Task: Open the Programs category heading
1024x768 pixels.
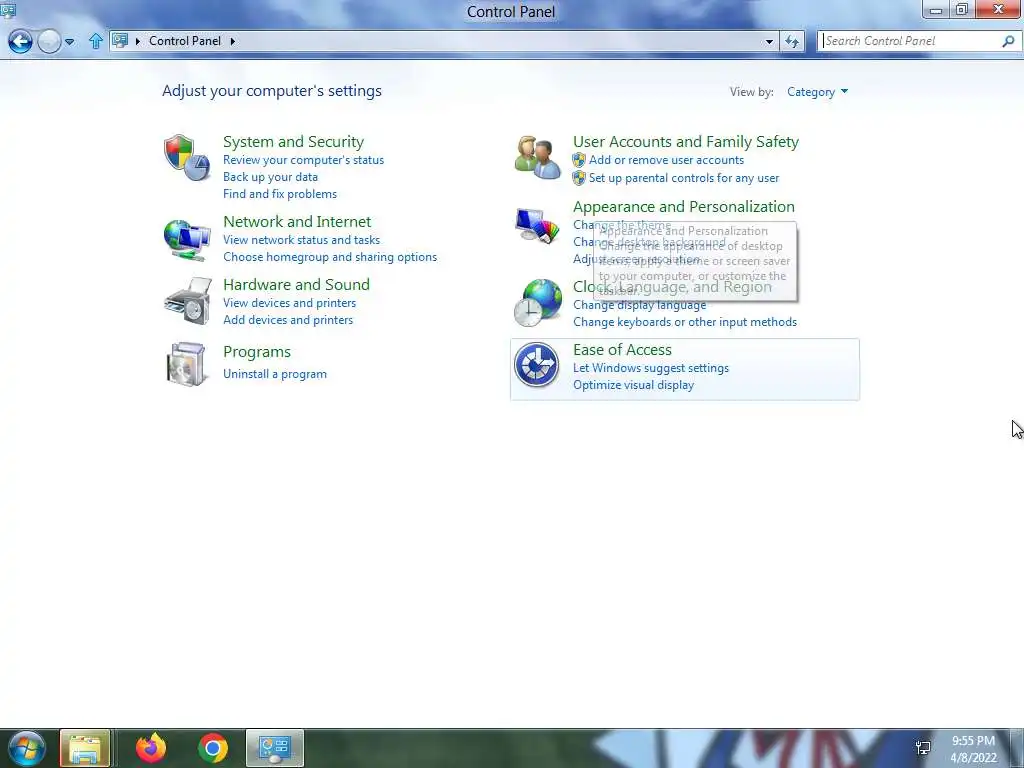Action: click(x=257, y=352)
